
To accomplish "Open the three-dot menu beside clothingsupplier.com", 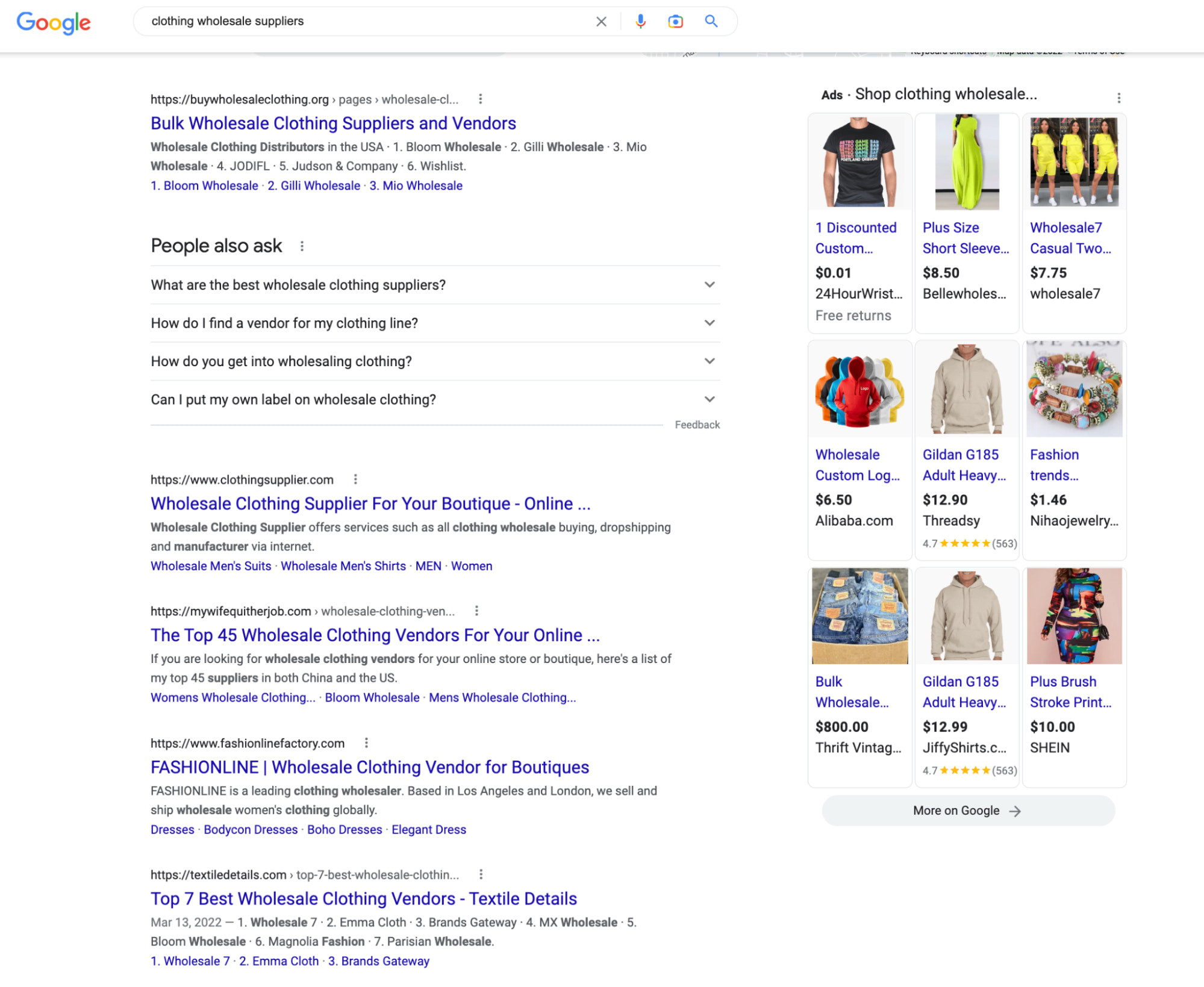I will 355,479.
